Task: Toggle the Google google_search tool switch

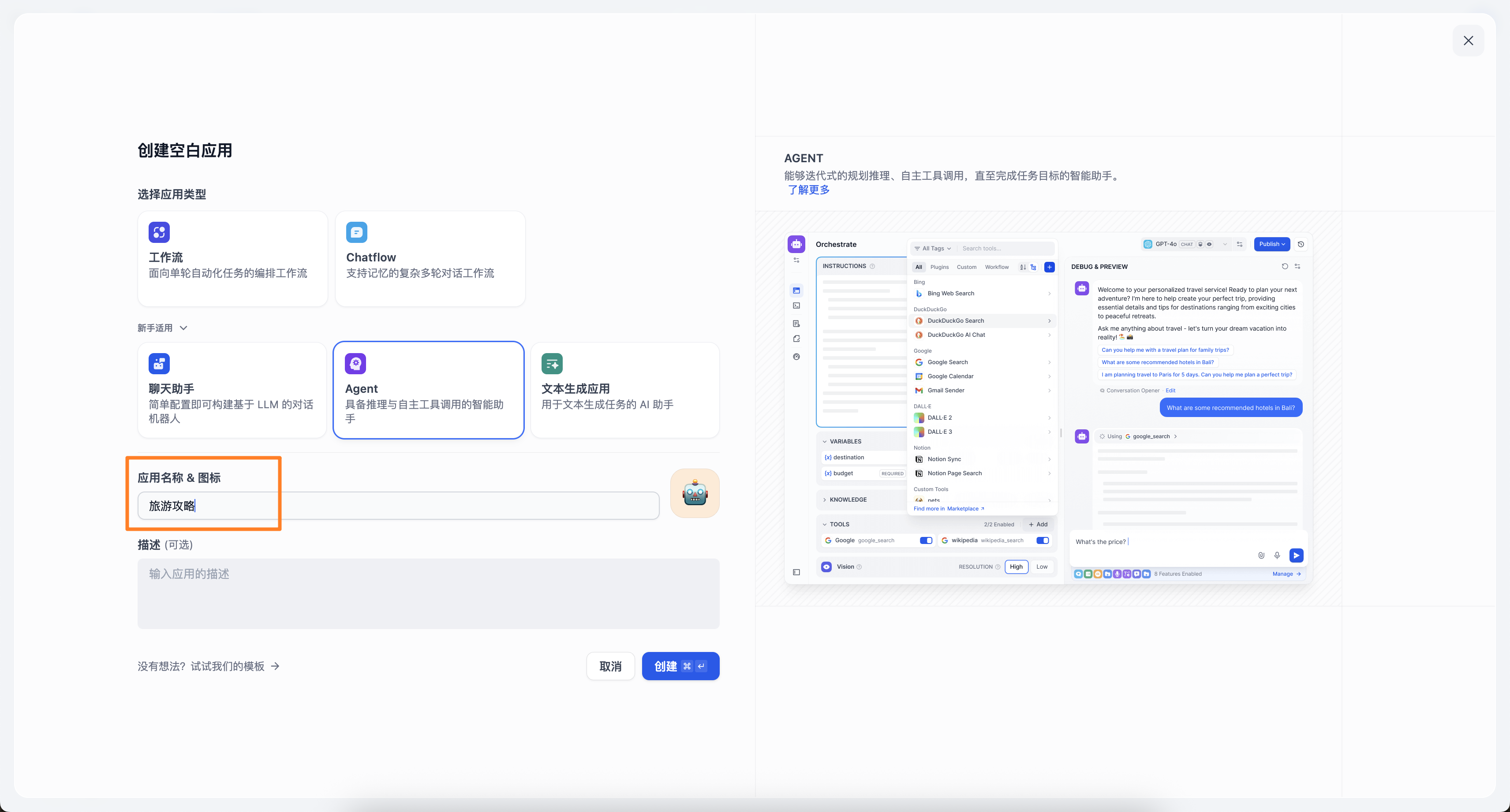Action: (x=926, y=540)
